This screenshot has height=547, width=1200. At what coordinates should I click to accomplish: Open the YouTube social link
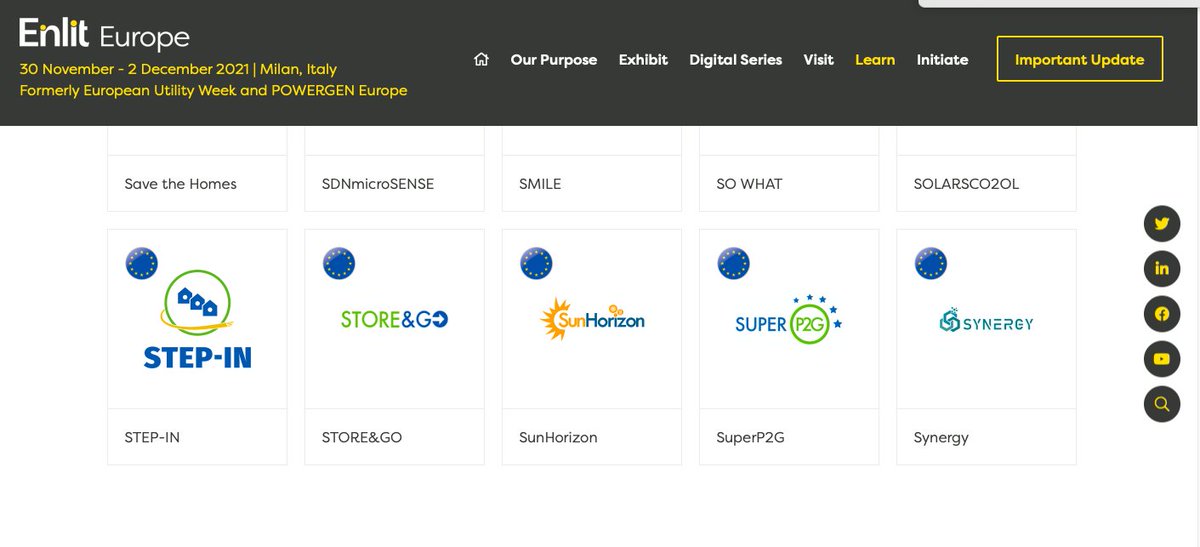[1162, 359]
